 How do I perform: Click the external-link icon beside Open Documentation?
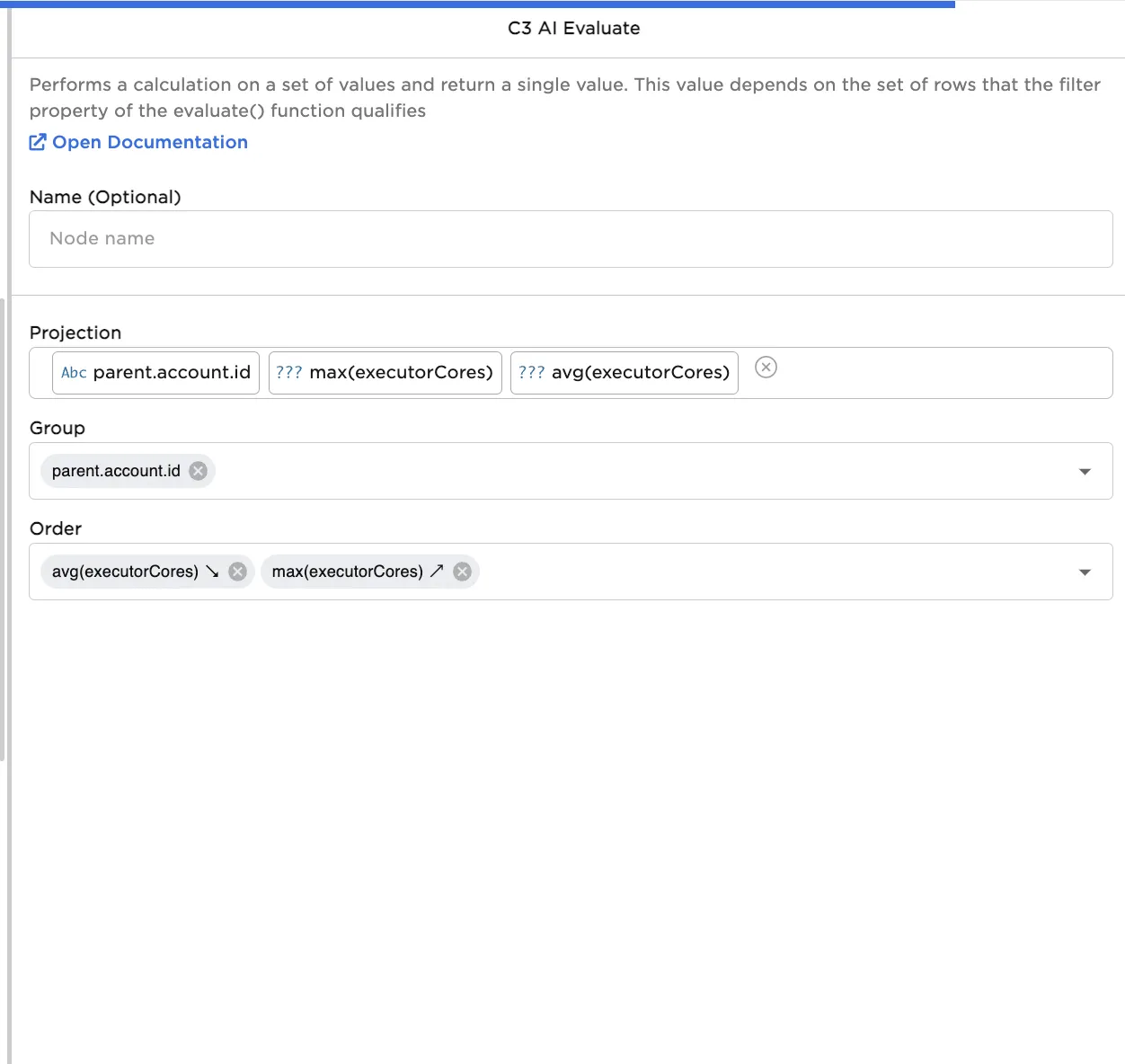pos(38,141)
